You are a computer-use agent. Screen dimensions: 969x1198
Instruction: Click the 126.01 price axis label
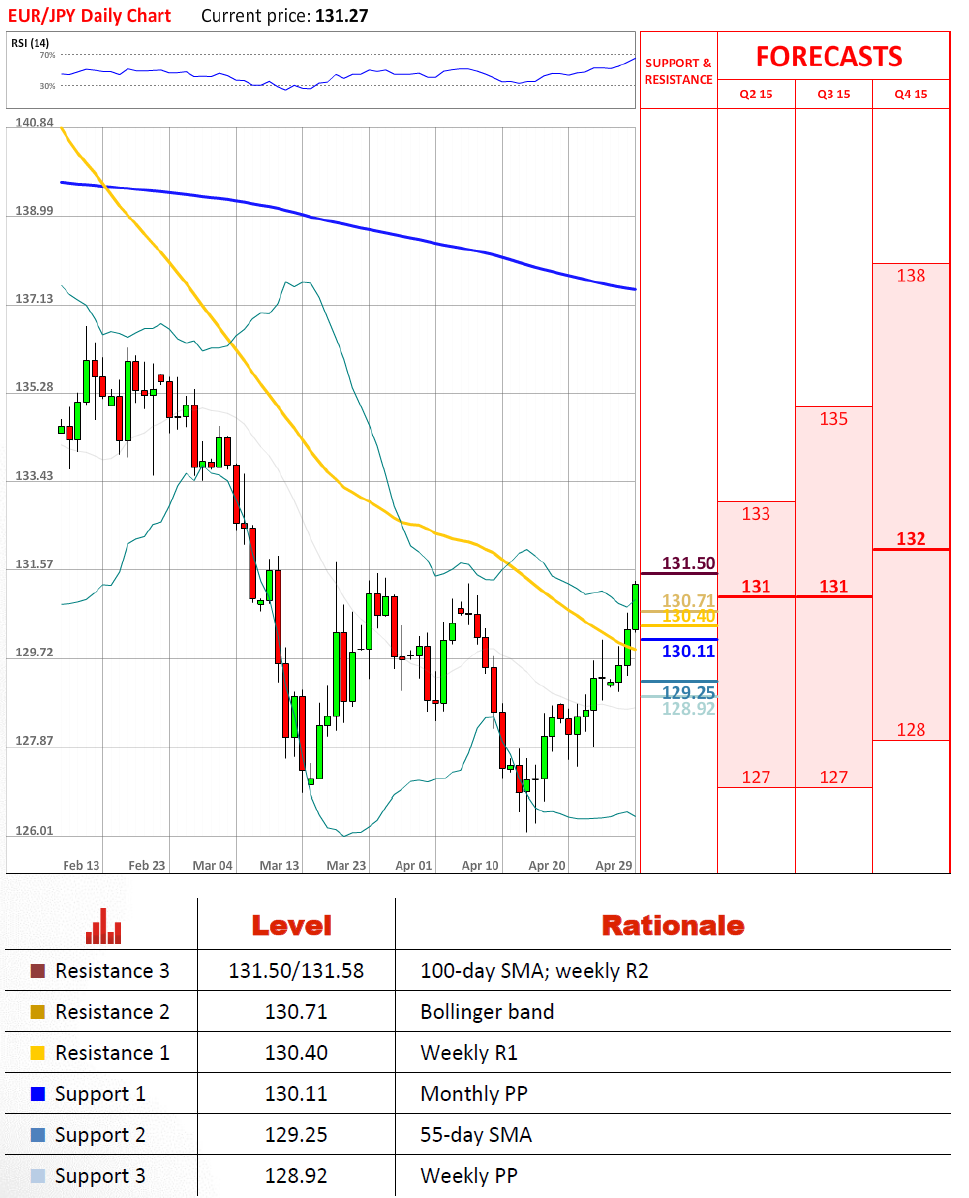[x=34, y=831]
